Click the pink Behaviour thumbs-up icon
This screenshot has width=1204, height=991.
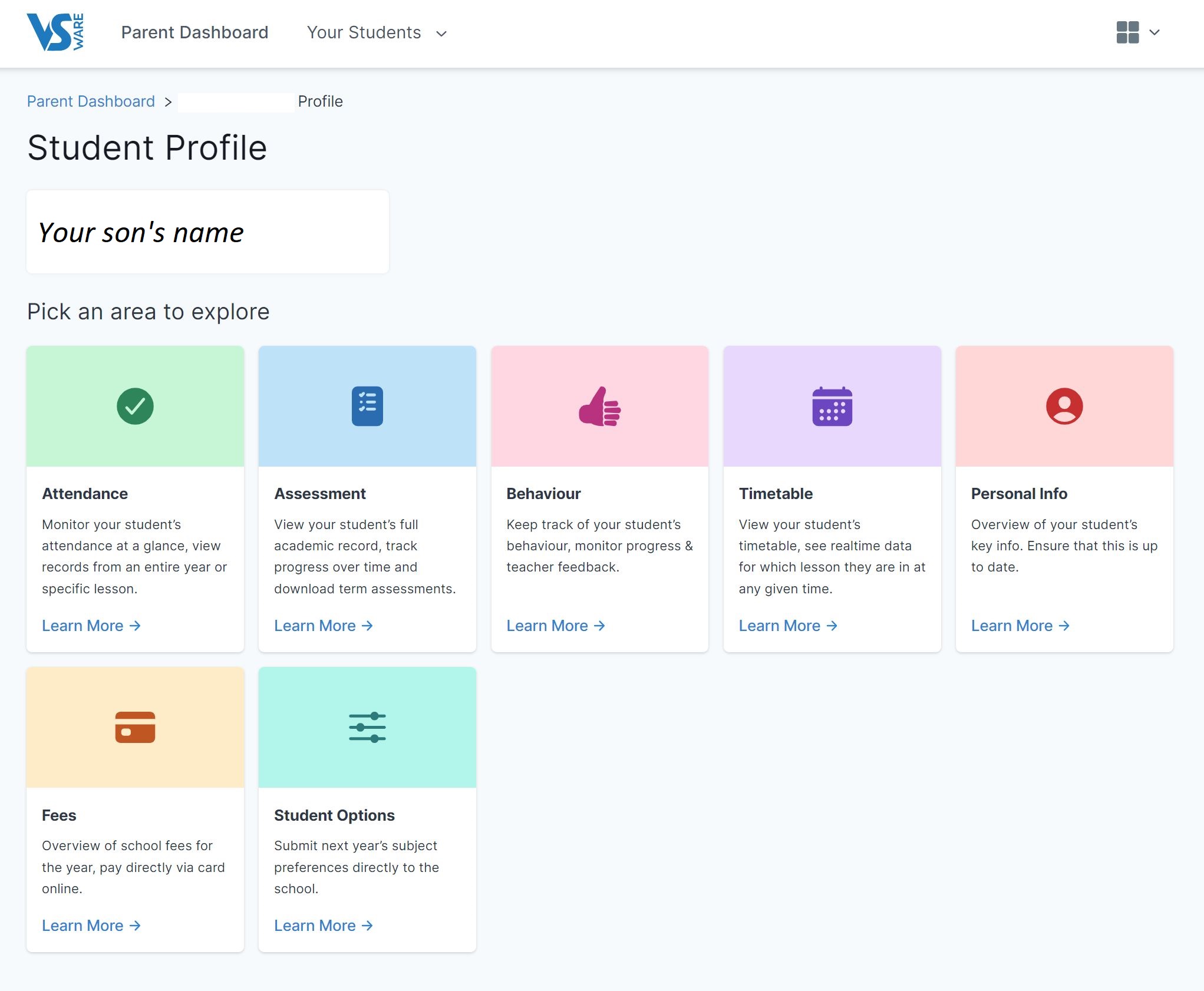pyautogui.click(x=599, y=406)
